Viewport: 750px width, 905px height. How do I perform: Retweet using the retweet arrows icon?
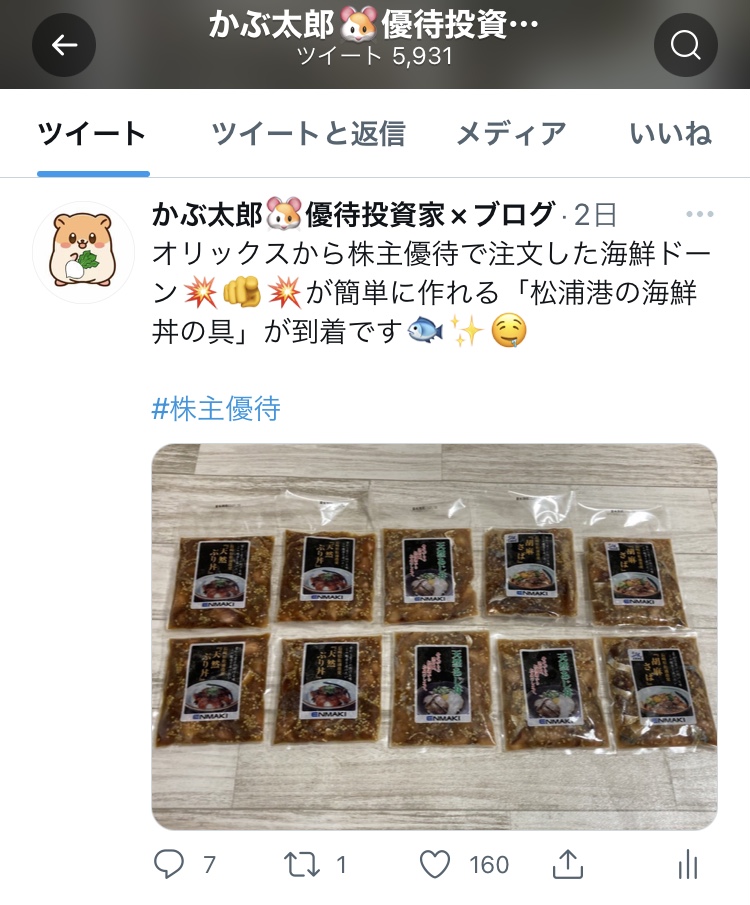coord(301,865)
